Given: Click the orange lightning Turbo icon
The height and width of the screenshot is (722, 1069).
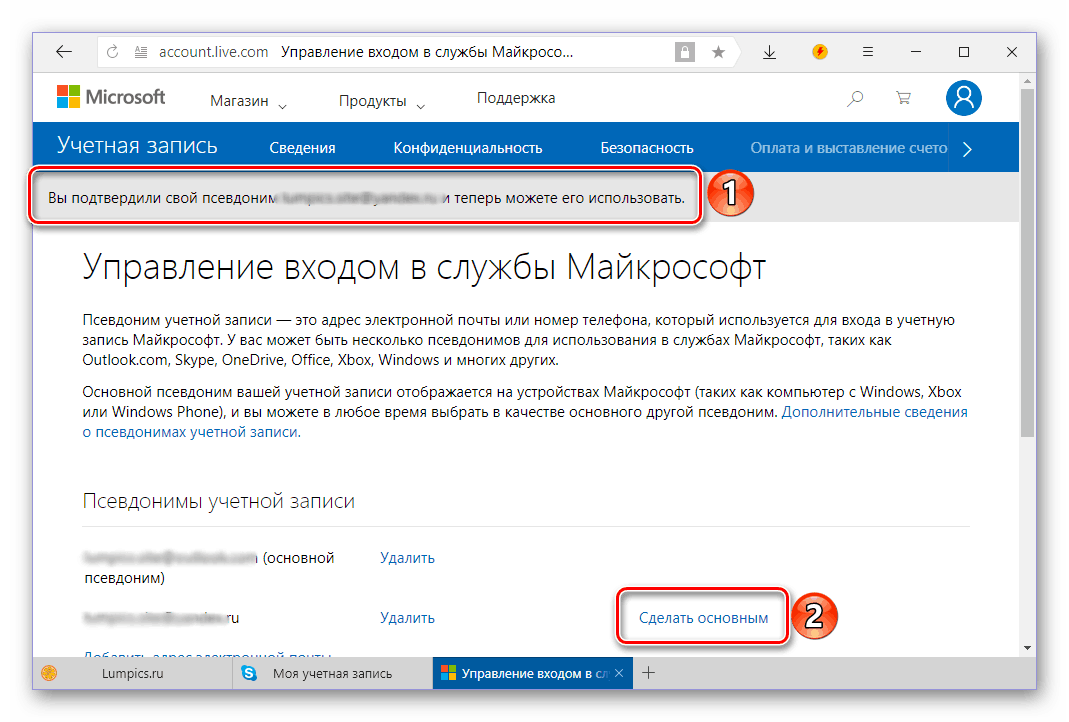Looking at the screenshot, I should click(x=820, y=52).
